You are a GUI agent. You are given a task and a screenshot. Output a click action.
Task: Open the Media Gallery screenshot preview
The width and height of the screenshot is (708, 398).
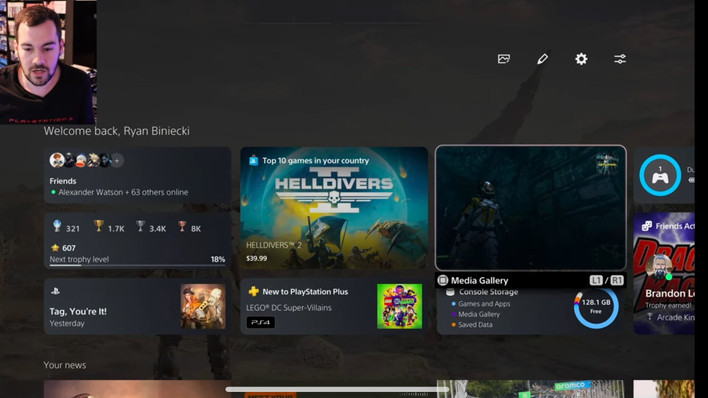[531, 208]
